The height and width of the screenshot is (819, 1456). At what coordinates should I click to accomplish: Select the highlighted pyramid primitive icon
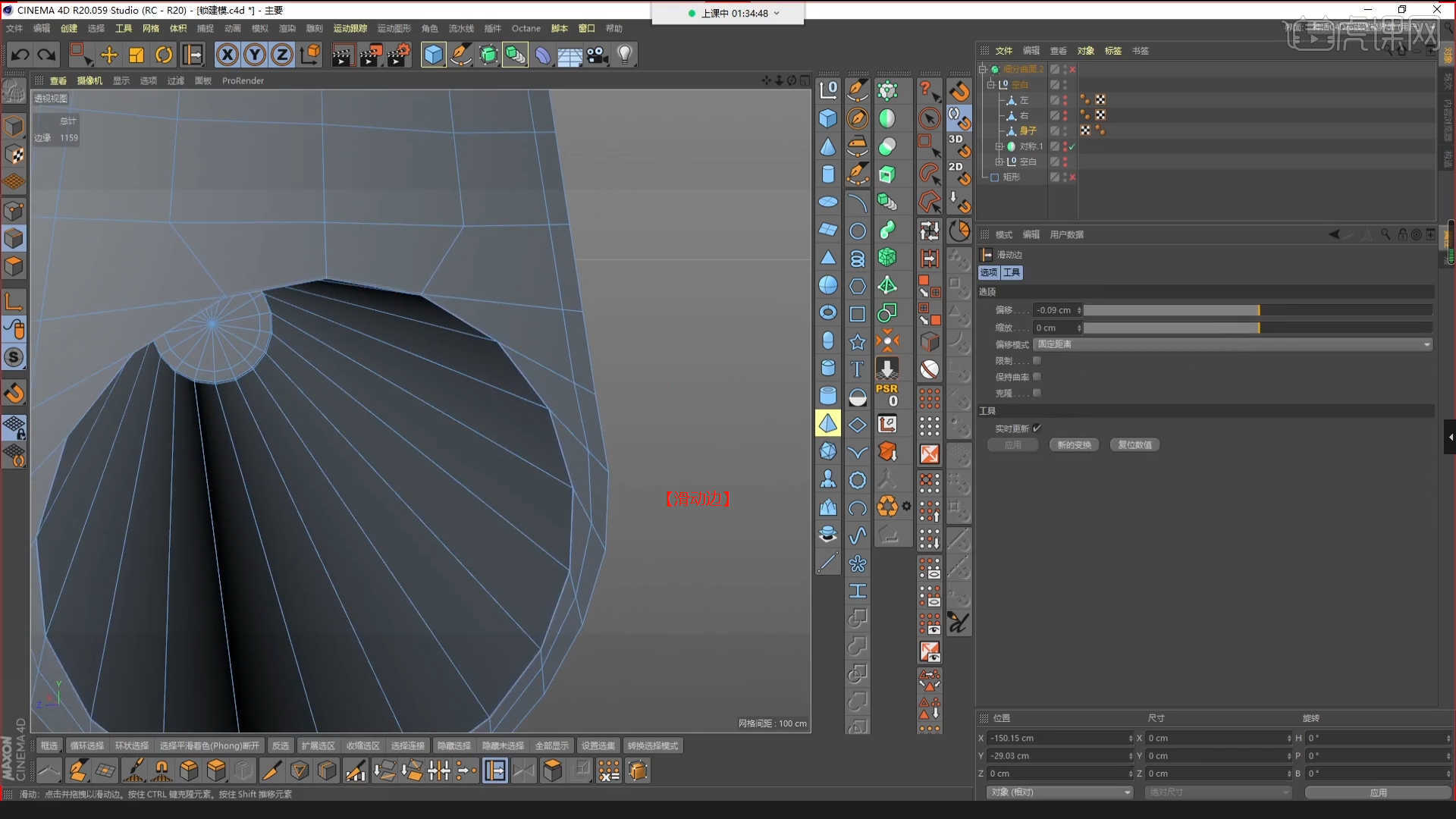828,423
